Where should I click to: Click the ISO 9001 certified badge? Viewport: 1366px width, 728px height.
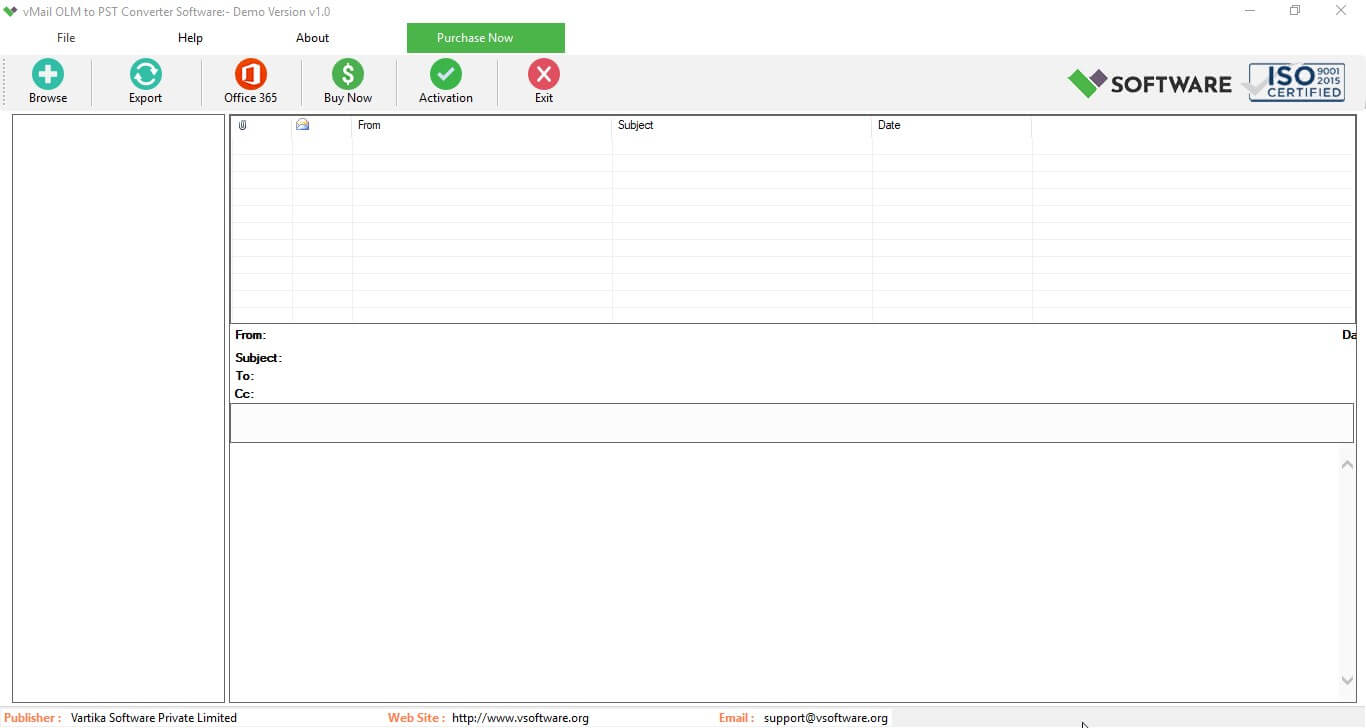(x=1296, y=82)
